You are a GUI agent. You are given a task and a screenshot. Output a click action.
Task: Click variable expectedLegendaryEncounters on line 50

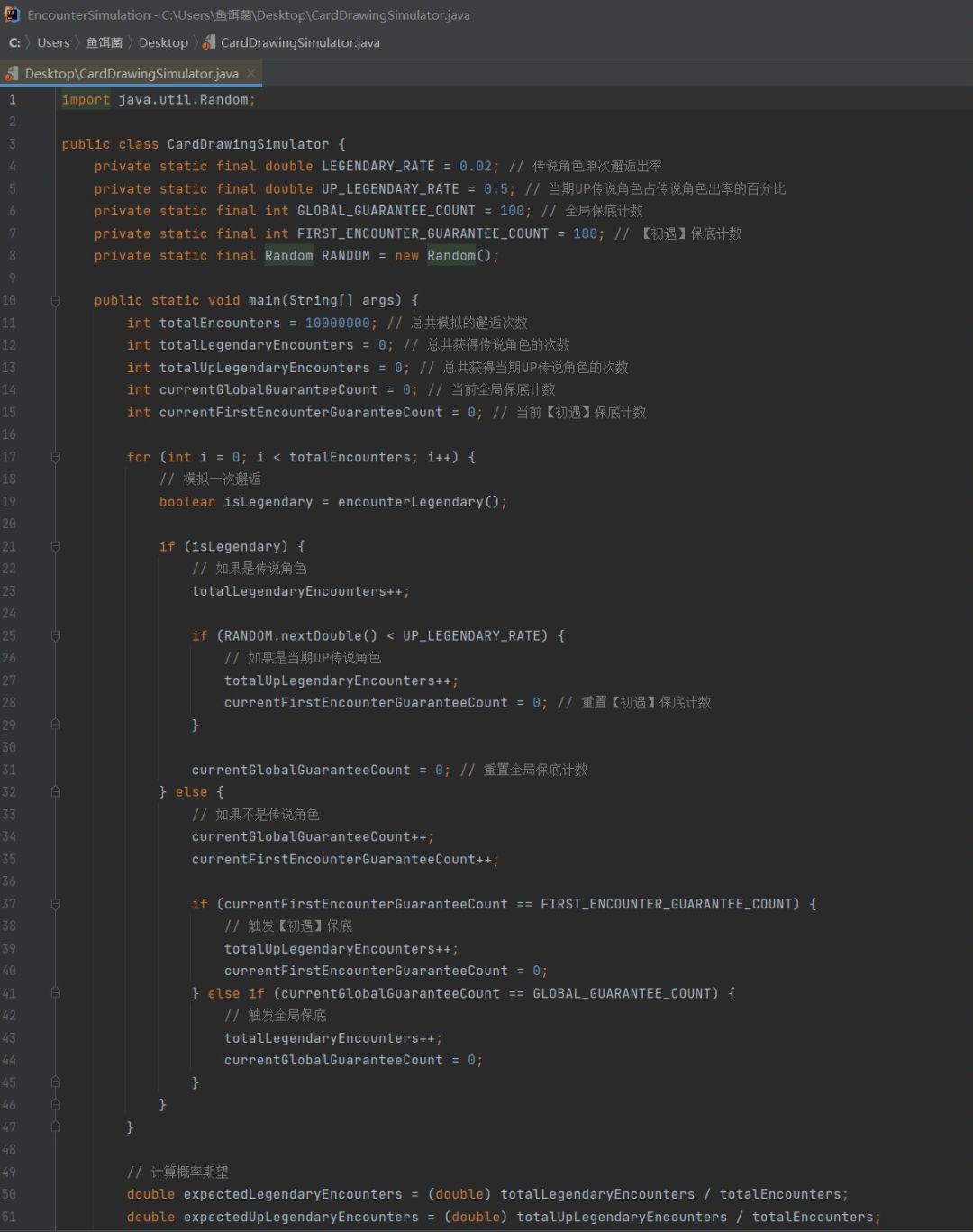coord(293,1194)
